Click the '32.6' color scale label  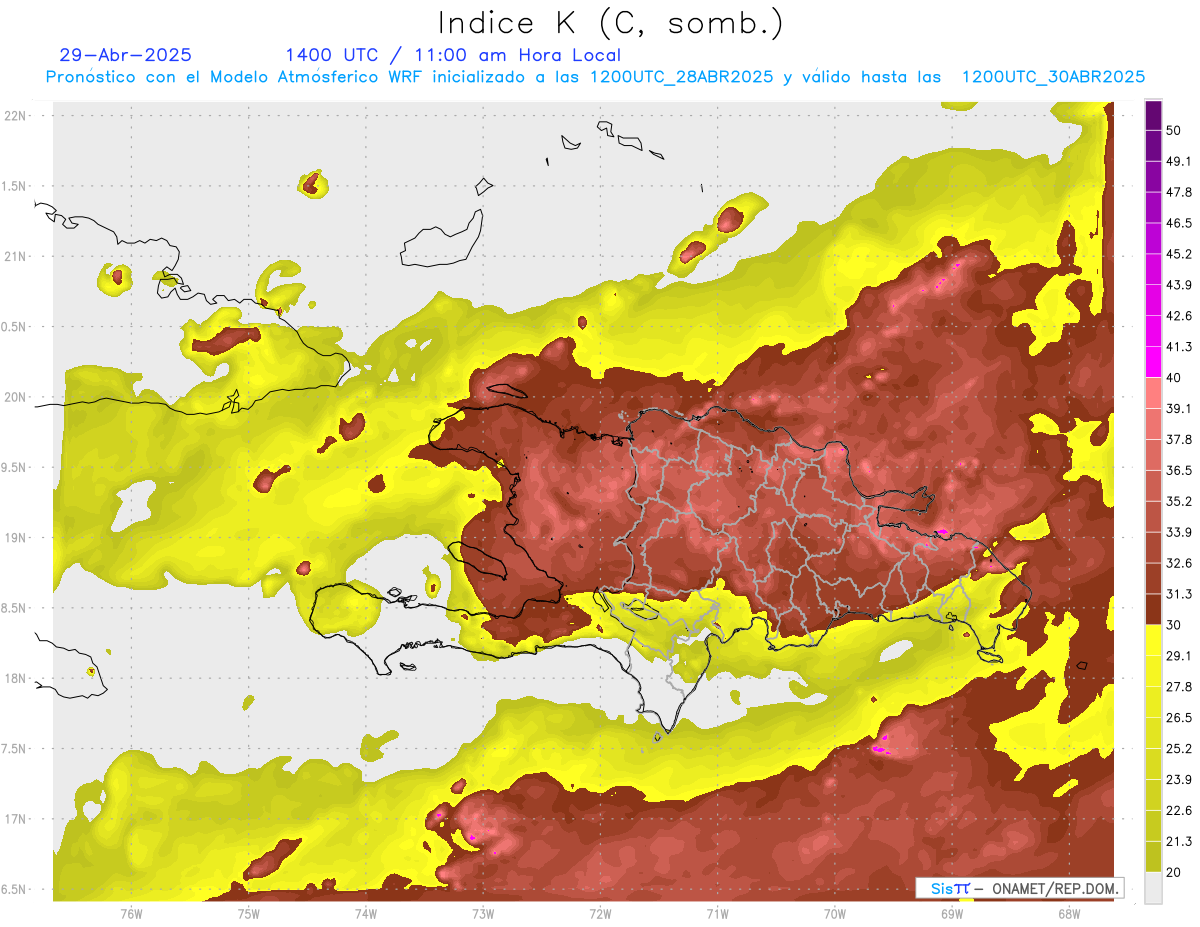click(x=1179, y=563)
